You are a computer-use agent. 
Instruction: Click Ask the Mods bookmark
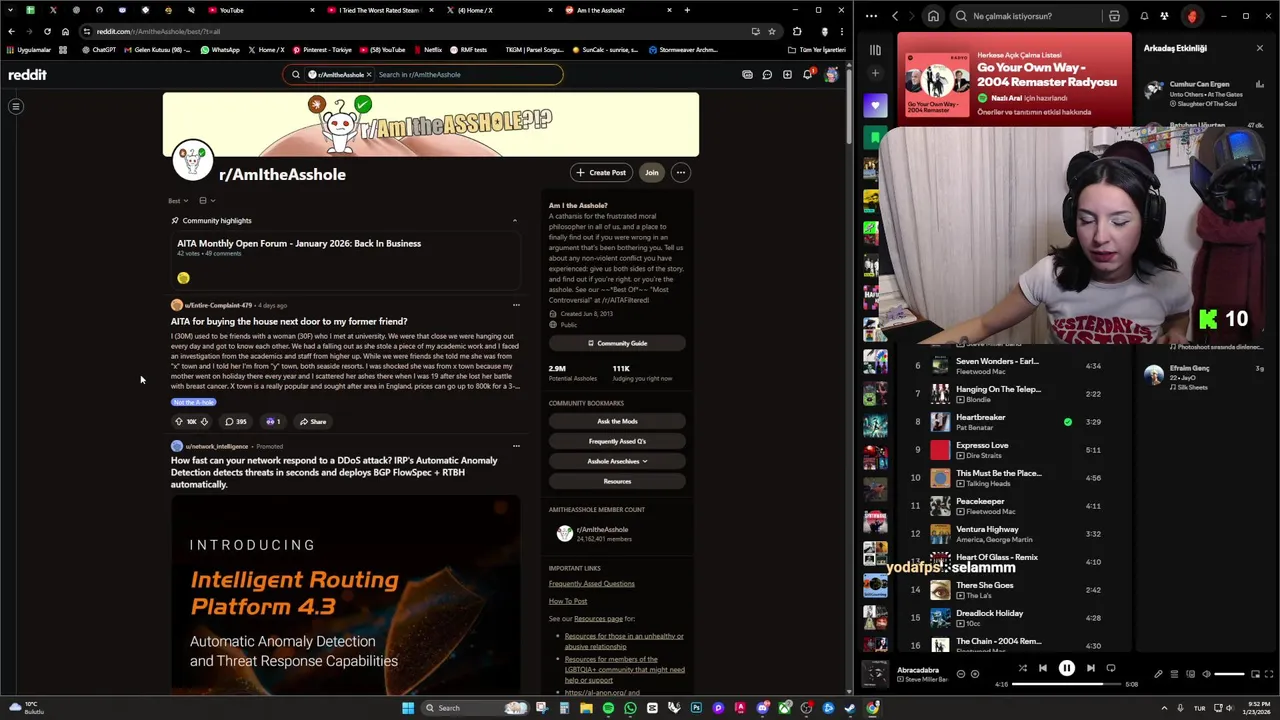[617, 421]
